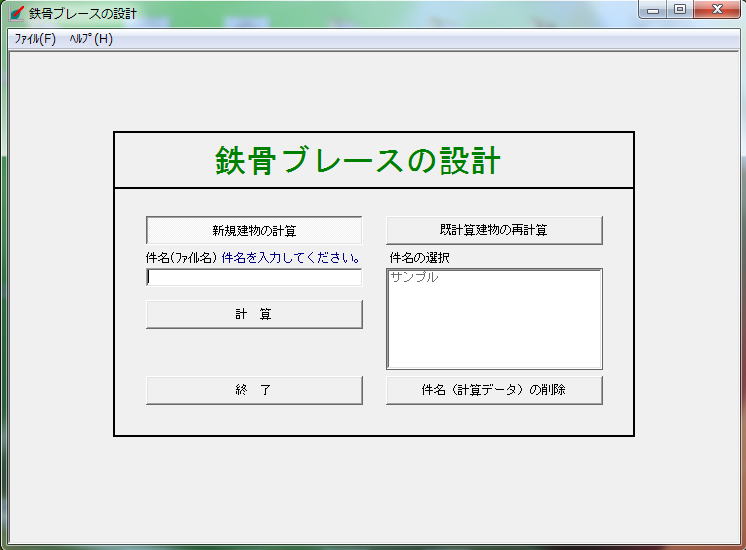The width and height of the screenshot is (746, 550).
Task: Focus the 件名(ファイル名) text input field
Action: 254,277
